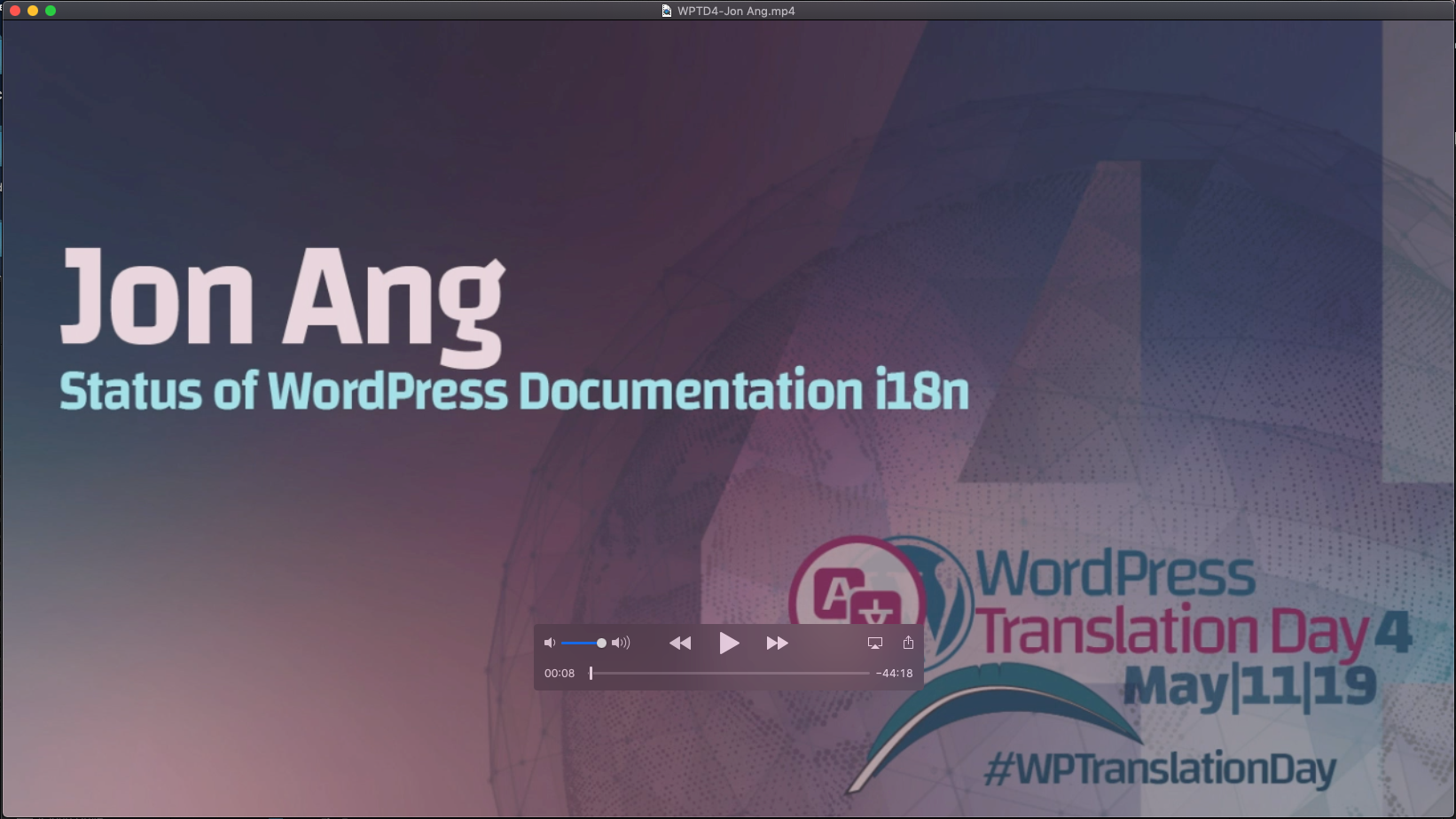This screenshot has width=1456, height=819.
Task: Close the QuickTime player window
Action: 15,11
